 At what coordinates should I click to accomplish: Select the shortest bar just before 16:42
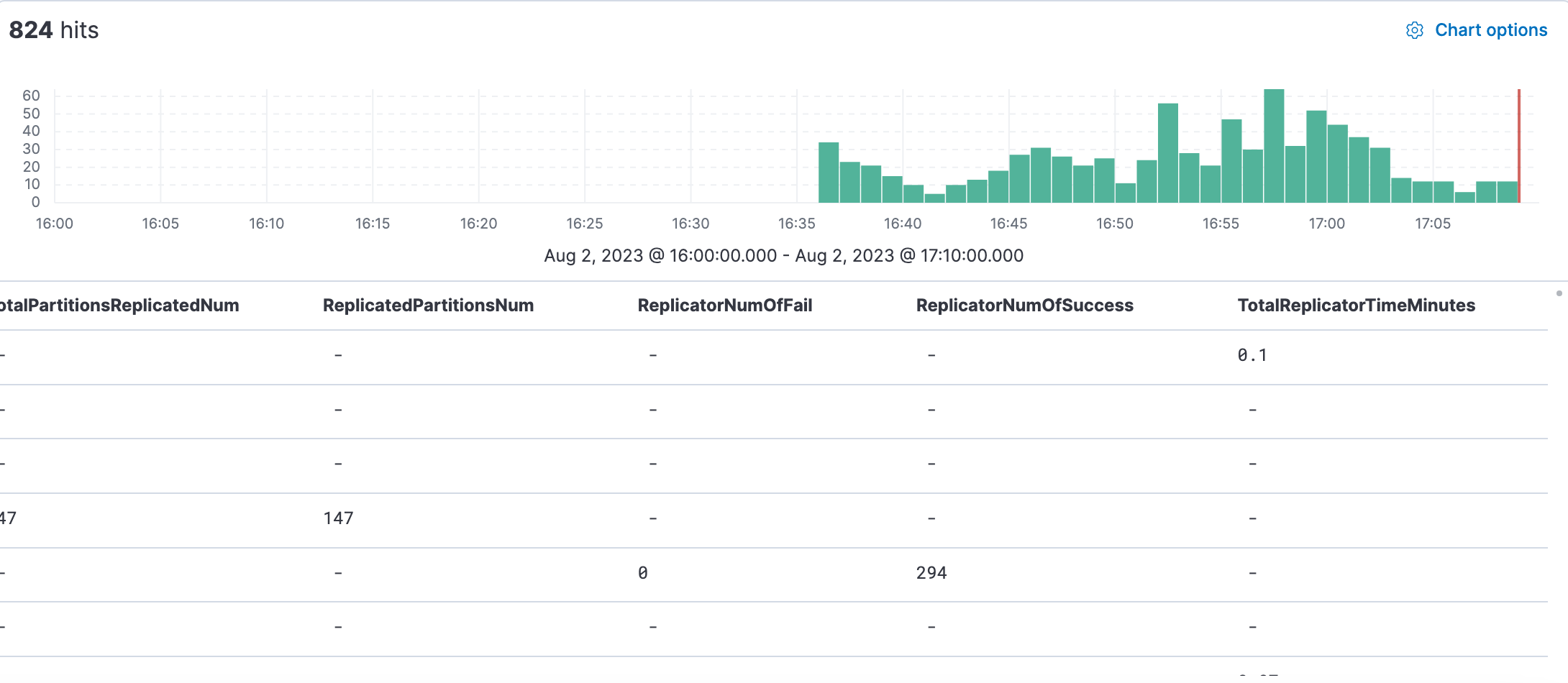(934, 198)
